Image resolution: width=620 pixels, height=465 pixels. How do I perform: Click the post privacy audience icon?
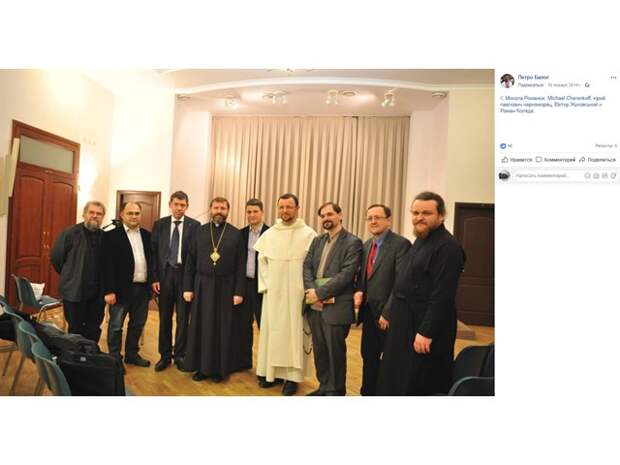pos(587,85)
